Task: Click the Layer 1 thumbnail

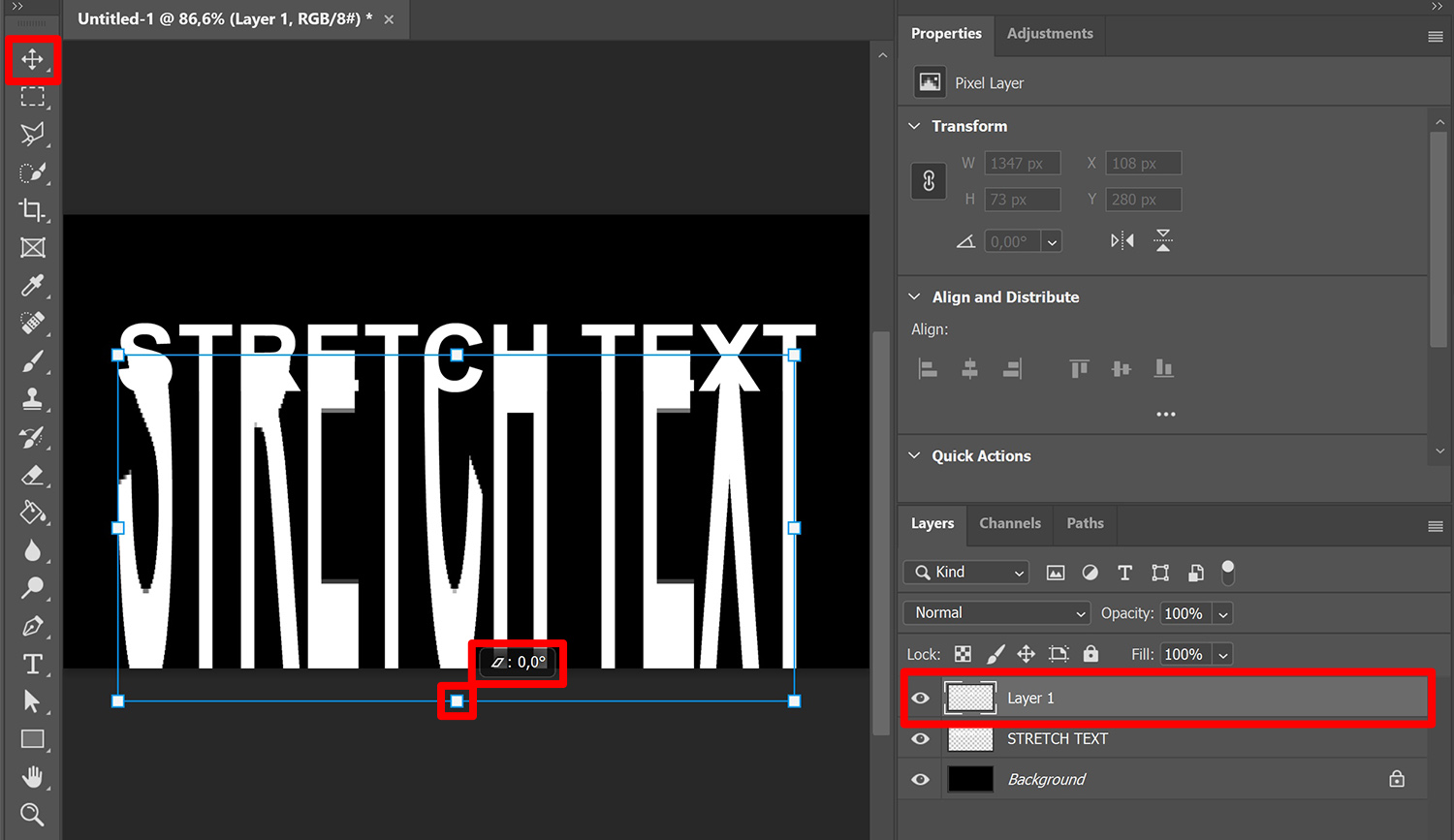Action: point(970,698)
